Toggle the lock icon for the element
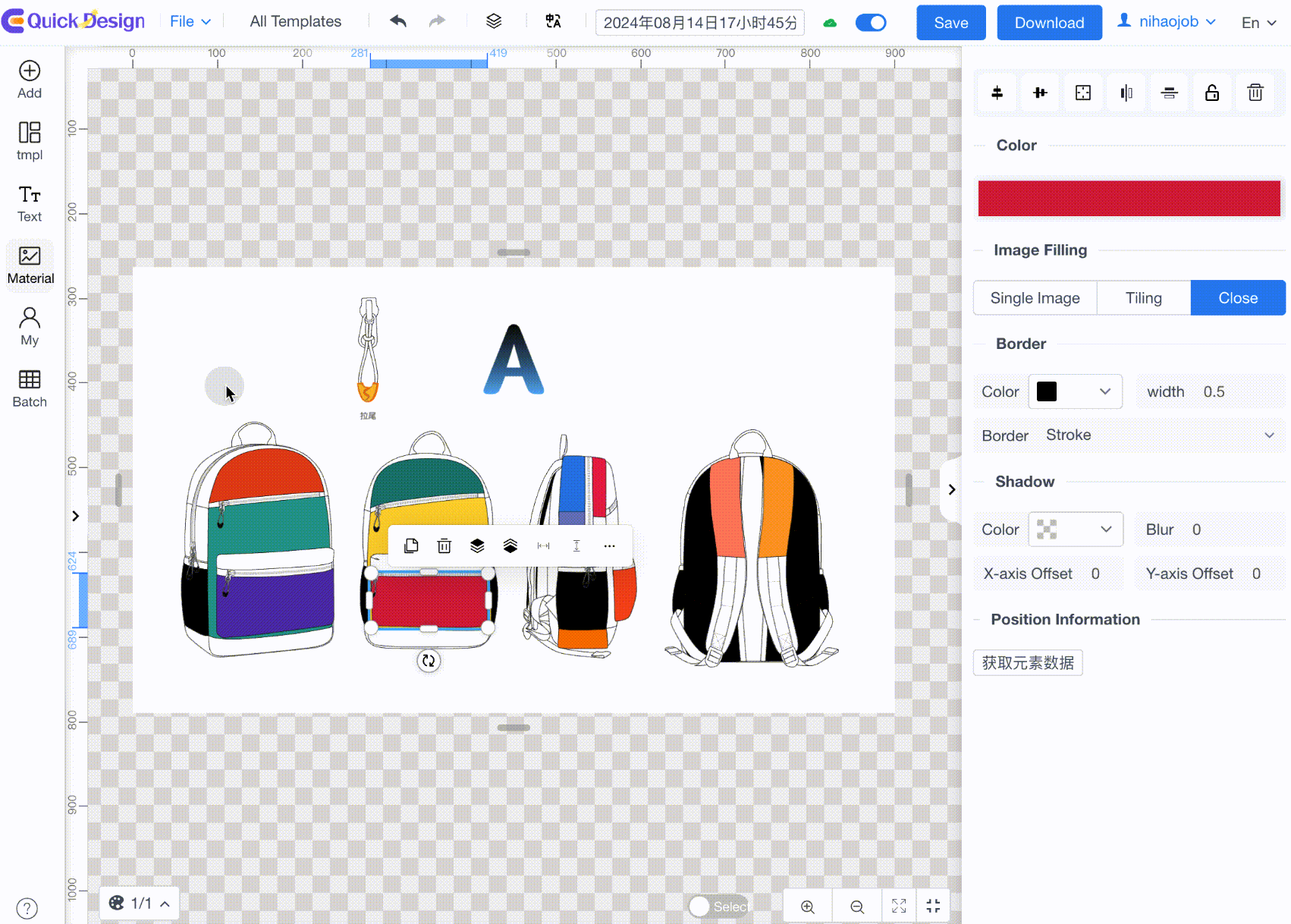The width and height of the screenshot is (1291, 924). point(1212,93)
